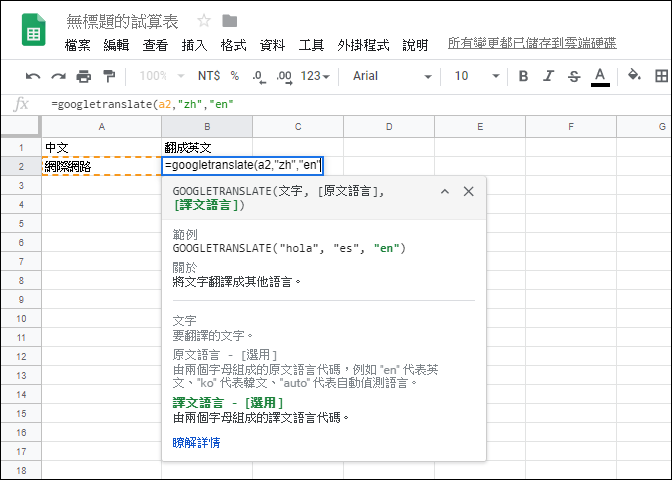Screen dimensions: 672x480
Task: Click the select-all corner box
Action: click(x=21, y=127)
